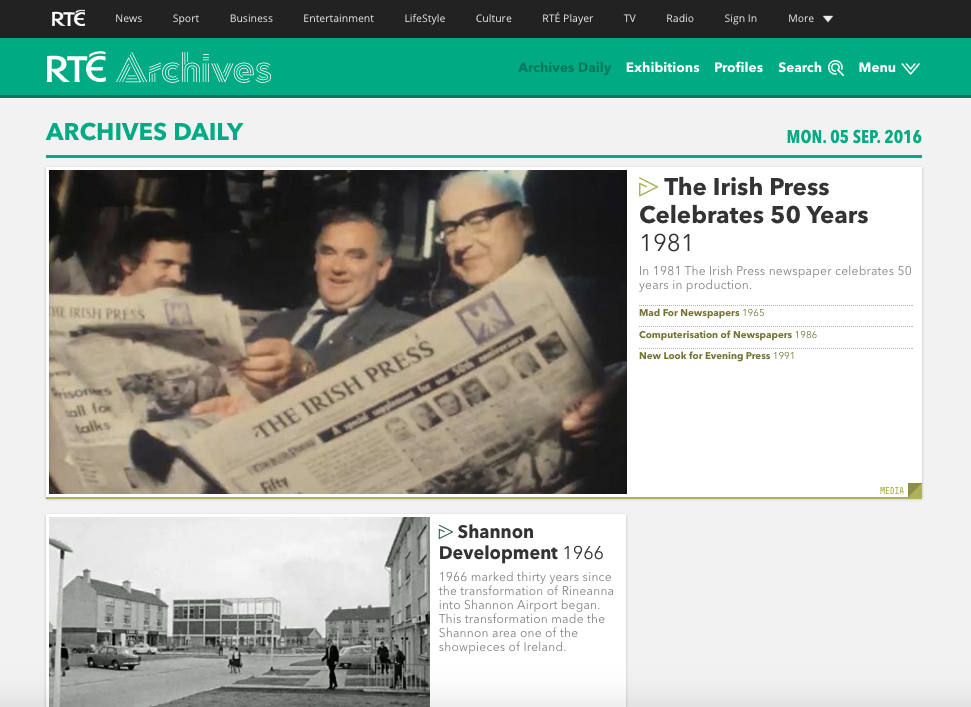Viewport: 971px width, 707px height.
Task: Open the News section
Action: coord(129,19)
